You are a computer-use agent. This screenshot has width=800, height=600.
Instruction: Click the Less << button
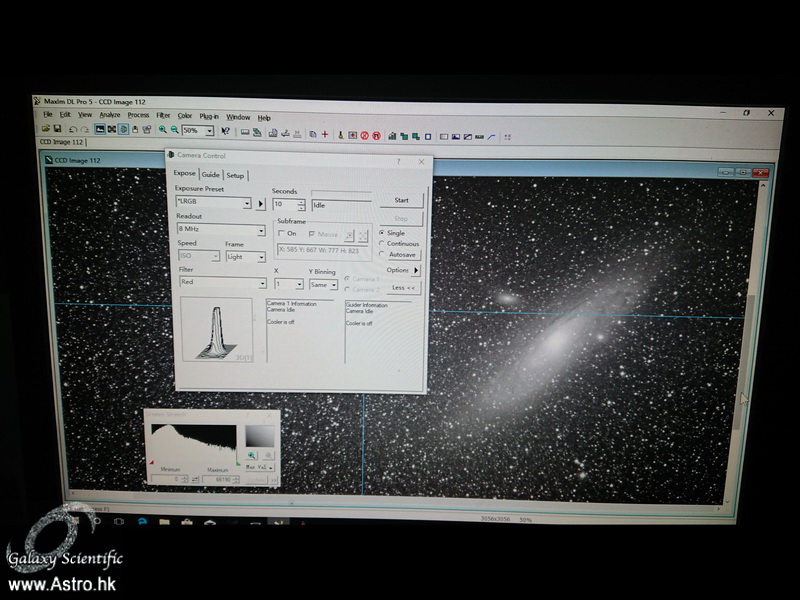[x=402, y=288]
